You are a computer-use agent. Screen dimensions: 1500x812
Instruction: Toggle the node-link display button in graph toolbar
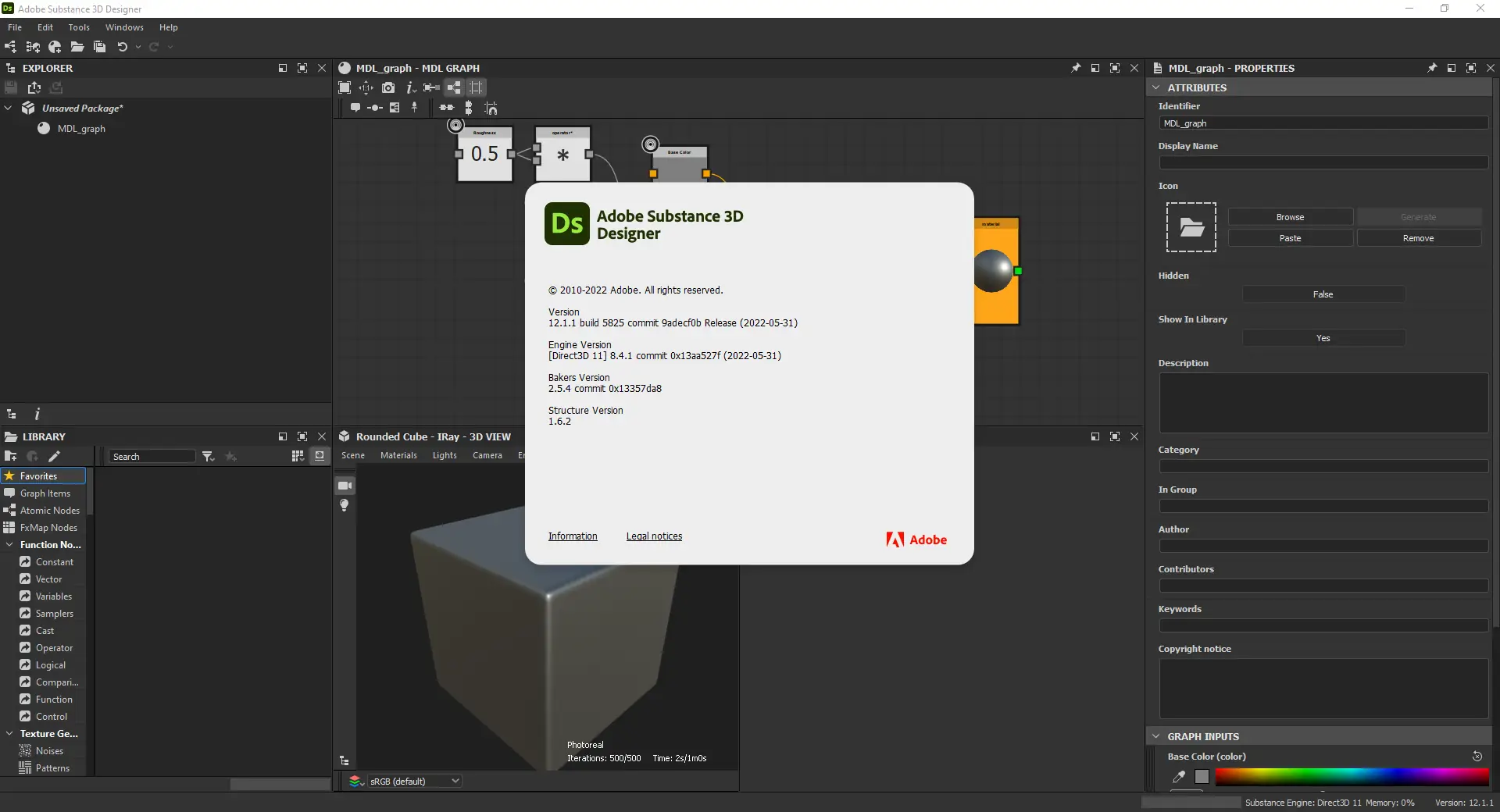coord(454,87)
